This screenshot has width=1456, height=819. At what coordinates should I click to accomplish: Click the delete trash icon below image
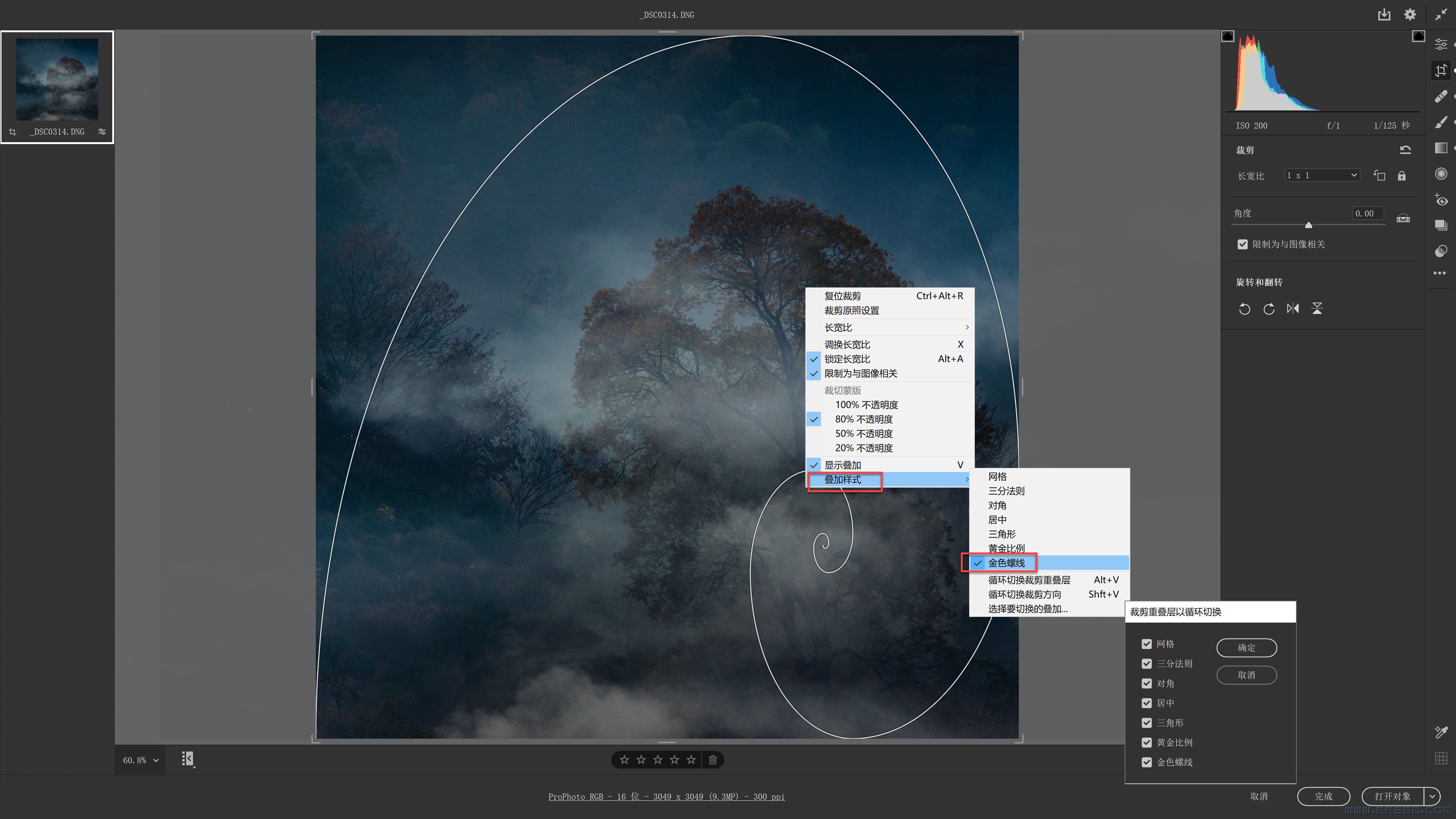click(x=713, y=759)
